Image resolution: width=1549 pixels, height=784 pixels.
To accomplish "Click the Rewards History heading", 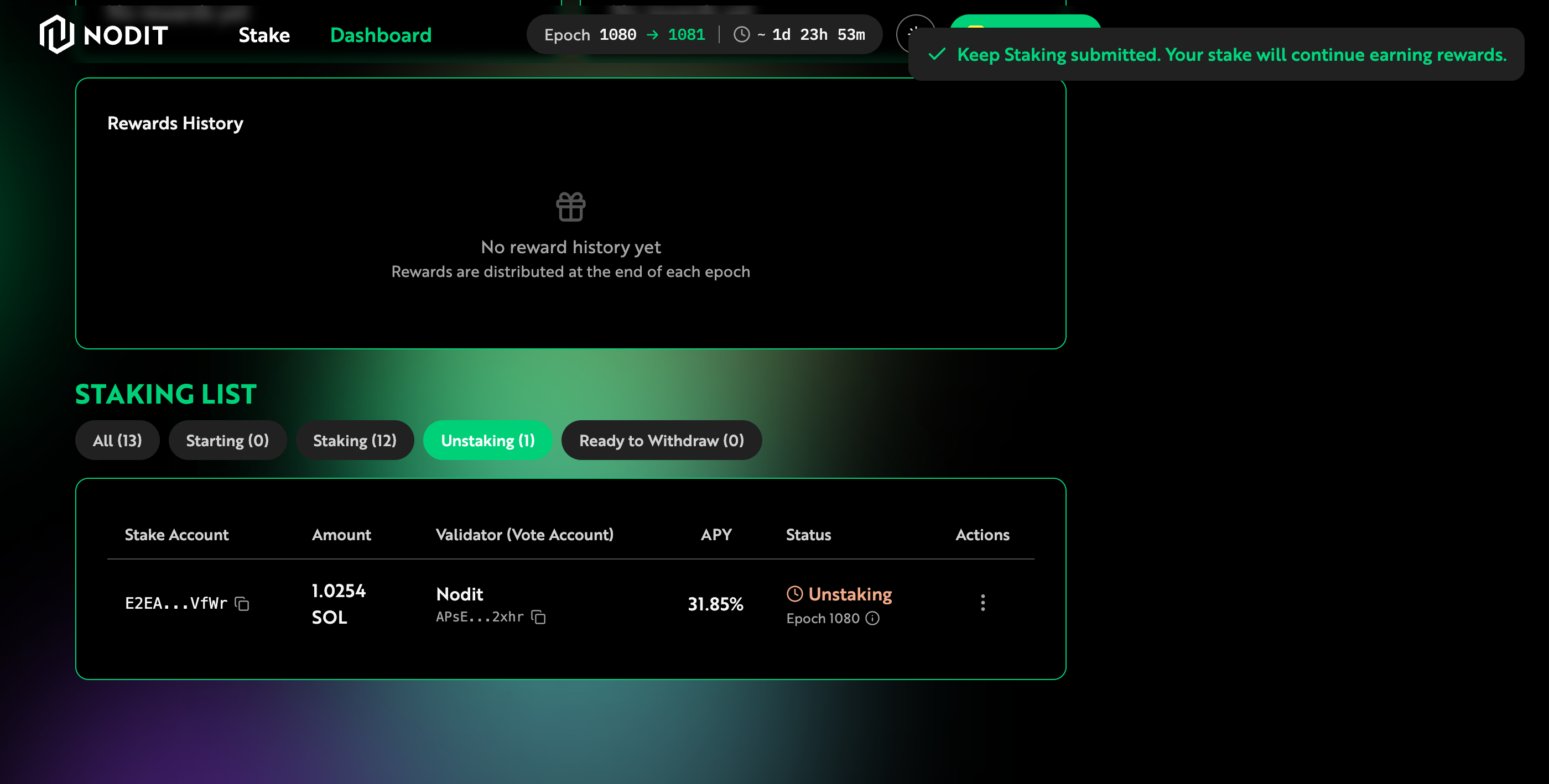I will pyautogui.click(x=175, y=123).
